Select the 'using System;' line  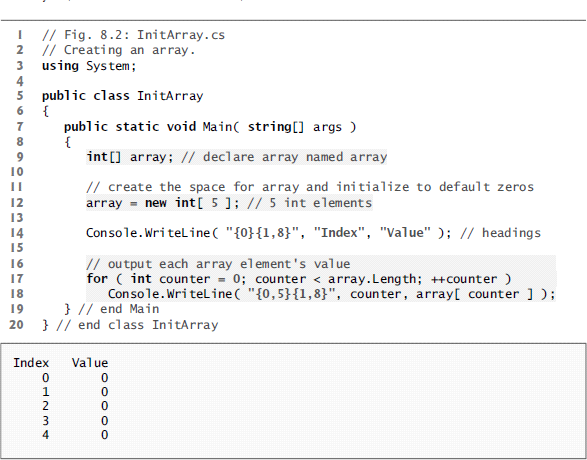click(89, 66)
